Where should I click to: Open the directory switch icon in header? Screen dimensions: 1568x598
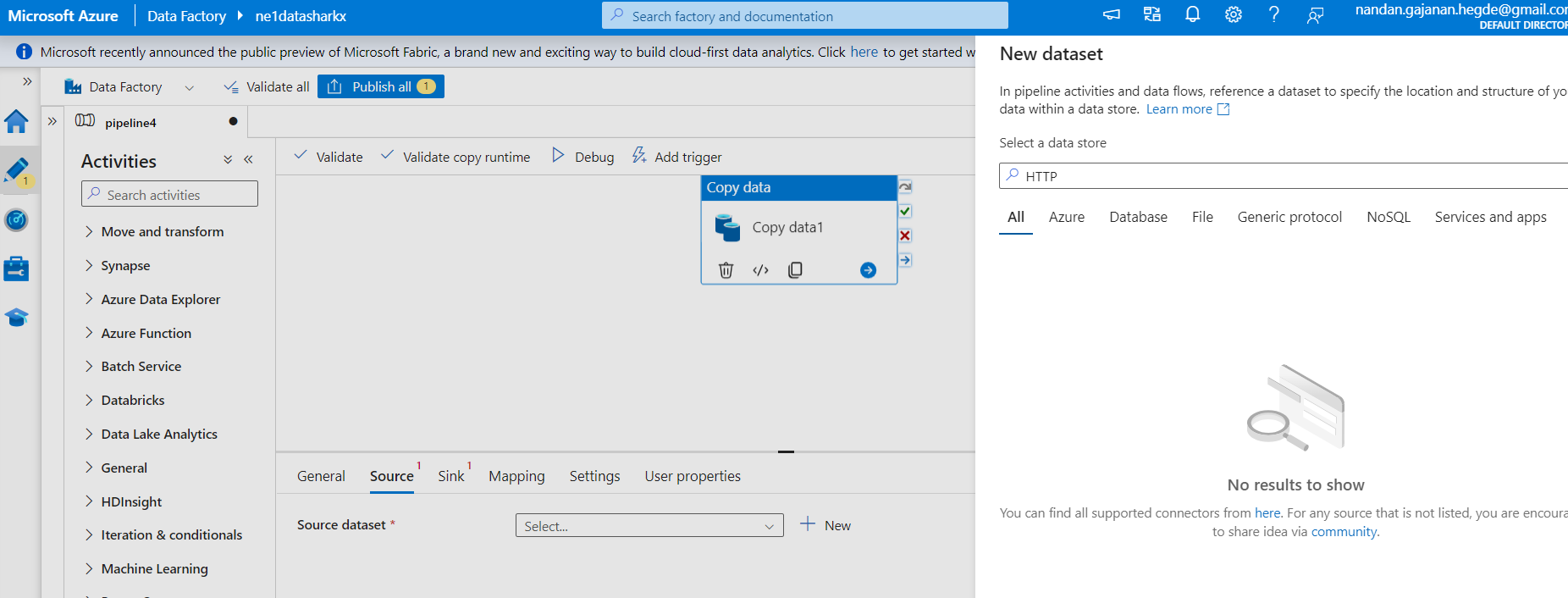click(x=1152, y=14)
